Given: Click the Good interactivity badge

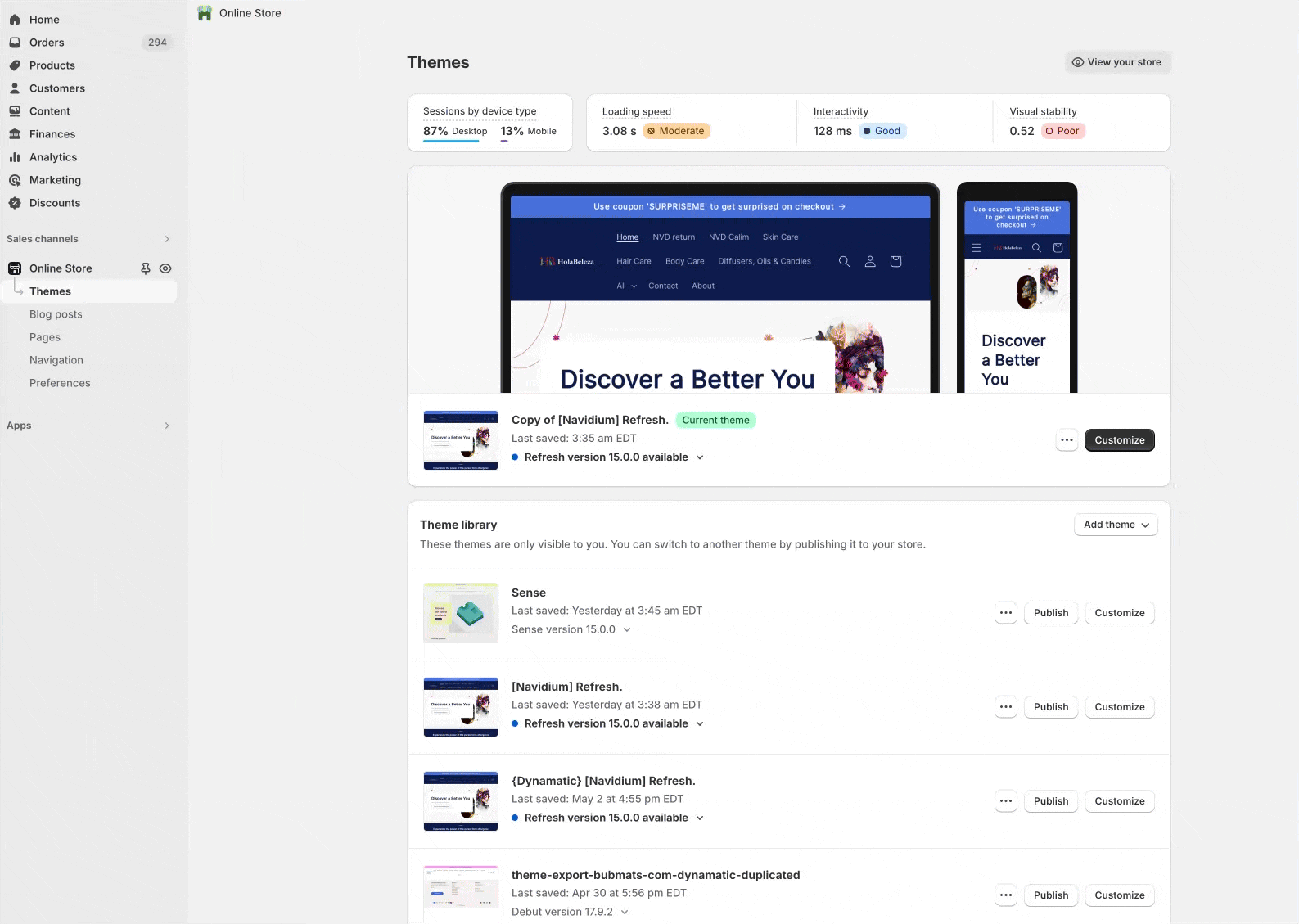Looking at the screenshot, I should 882,131.
